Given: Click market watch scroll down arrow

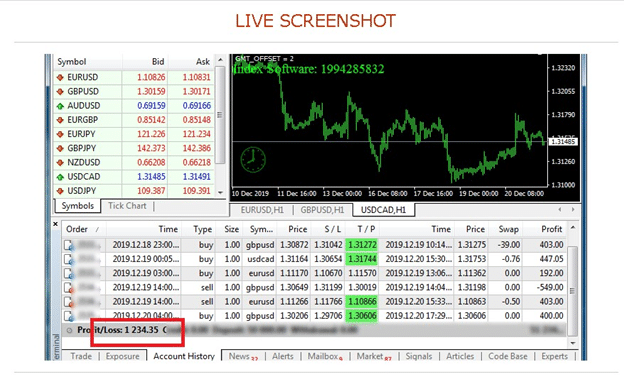Looking at the screenshot, I should coord(220,192).
